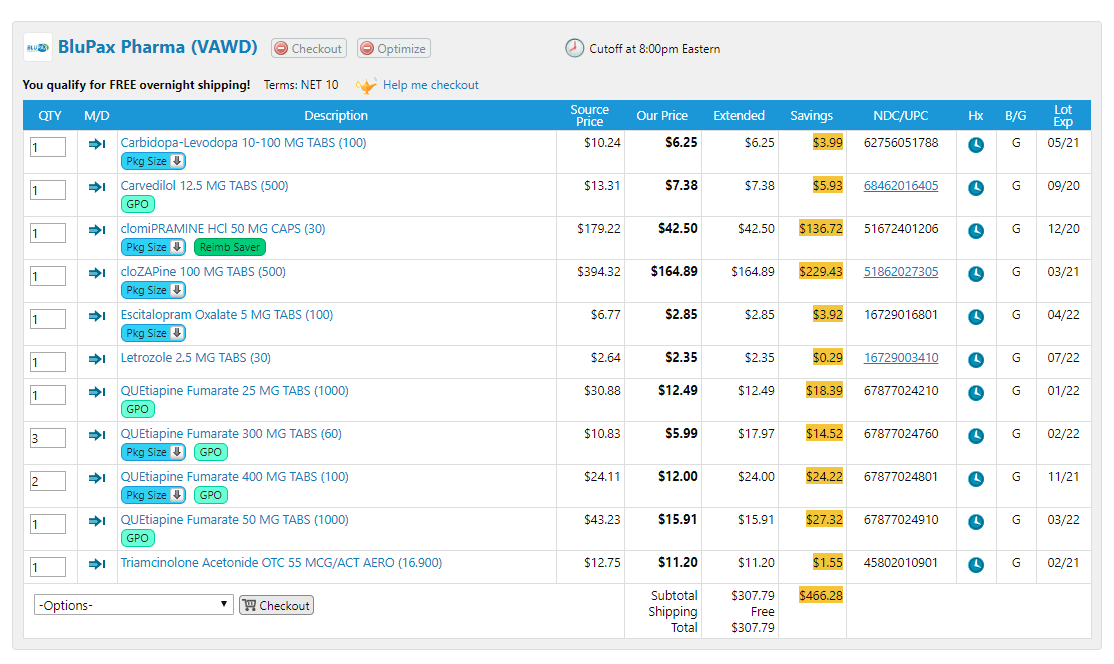Viewport: 1114px width, 664px height.
Task: Click the $136.72 savings value
Action: point(821,229)
